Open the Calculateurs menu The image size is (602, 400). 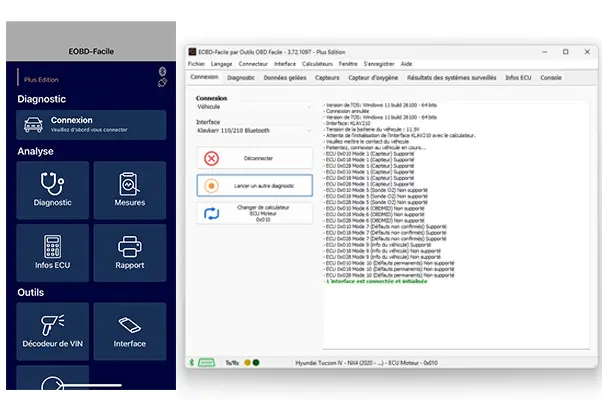coord(317,64)
